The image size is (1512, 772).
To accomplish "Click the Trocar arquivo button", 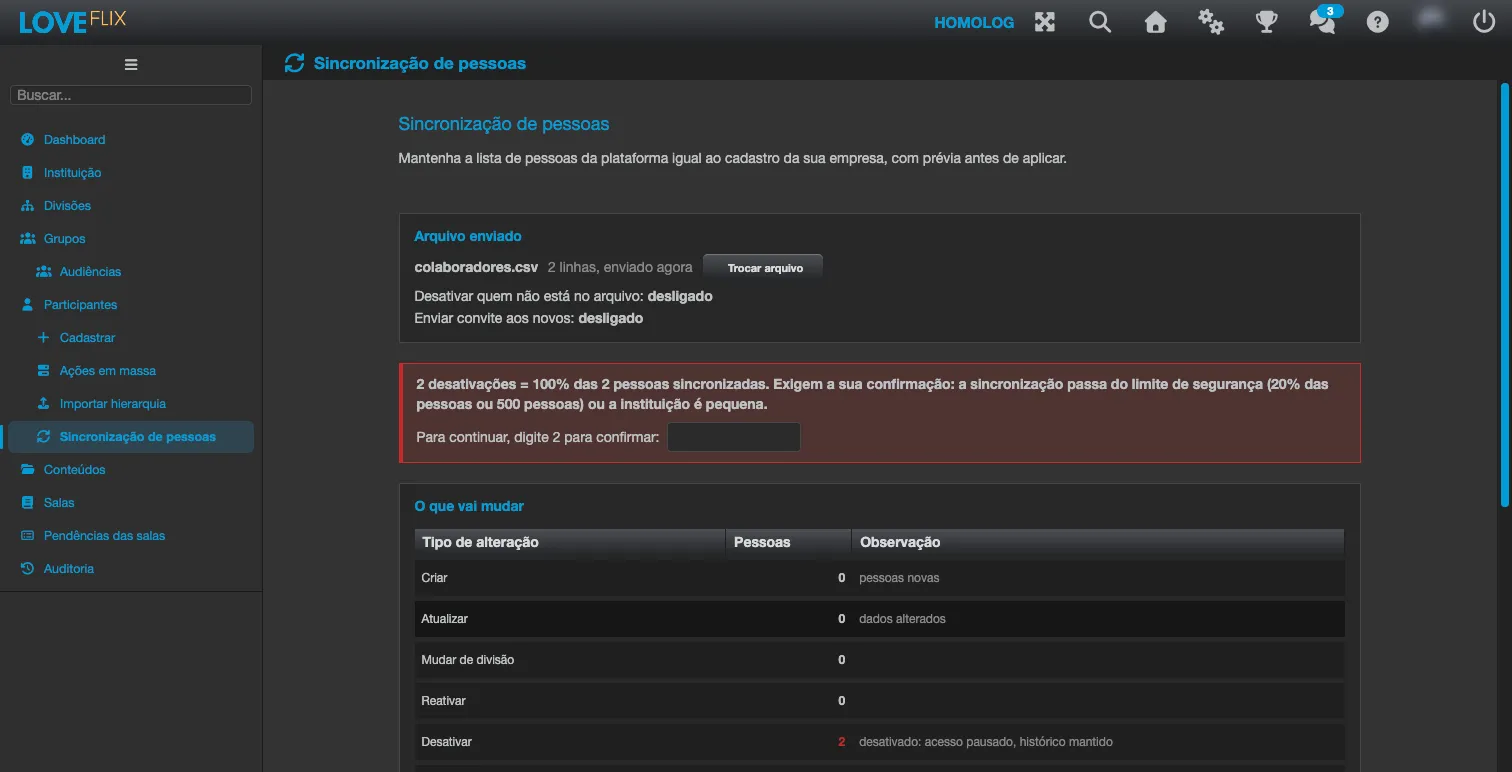I will coord(765,268).
